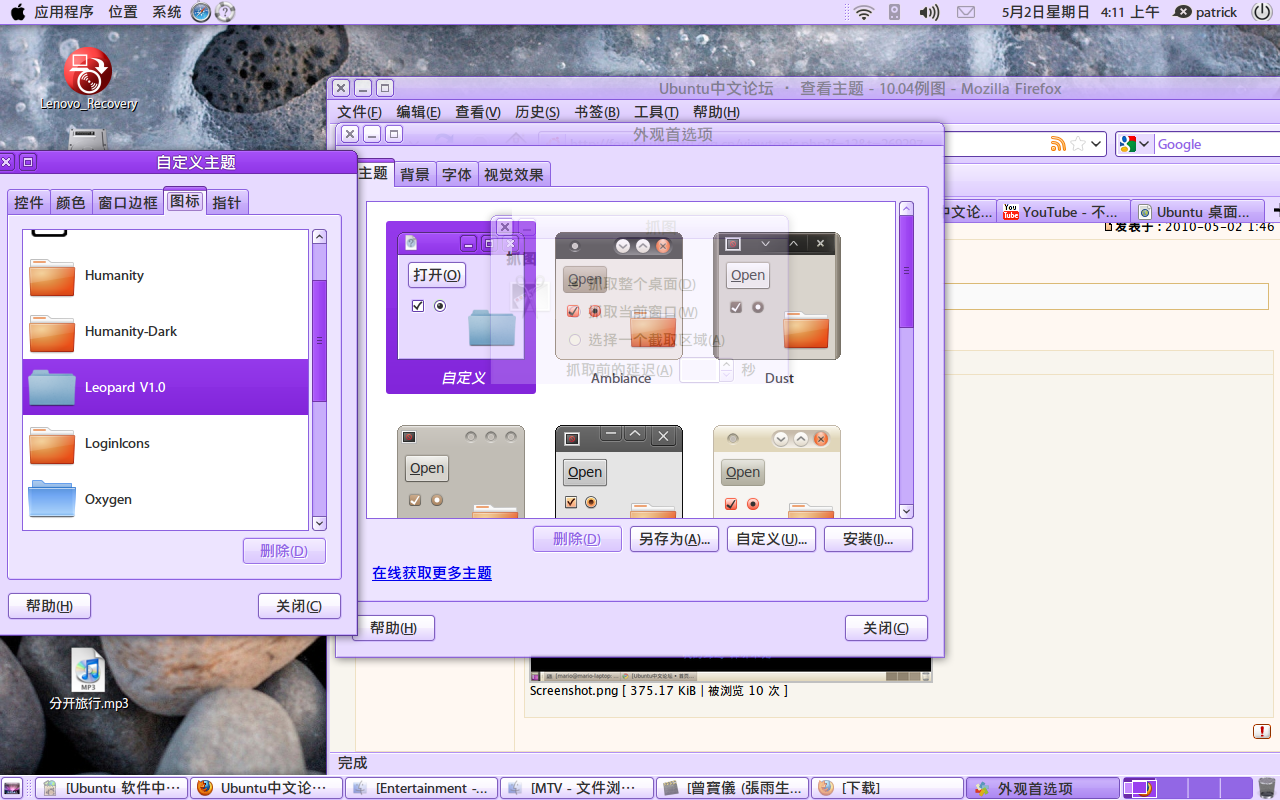1280x800 pixels.
Task: Open user menu patrick in top panel
Action: pos(1206,12)
